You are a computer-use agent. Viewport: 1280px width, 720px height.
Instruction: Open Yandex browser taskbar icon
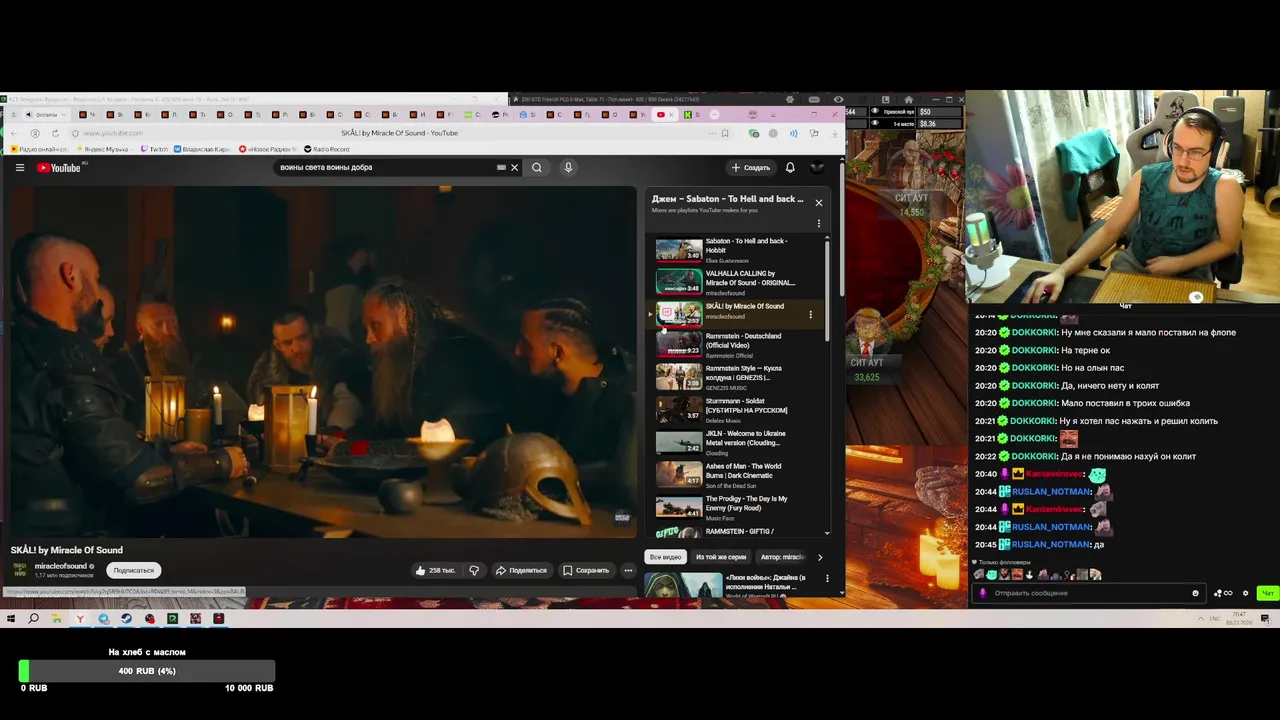(80, 619)
